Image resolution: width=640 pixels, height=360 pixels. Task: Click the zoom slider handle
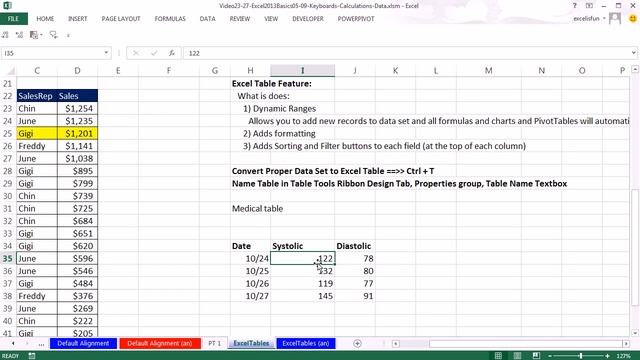(580, 356)
